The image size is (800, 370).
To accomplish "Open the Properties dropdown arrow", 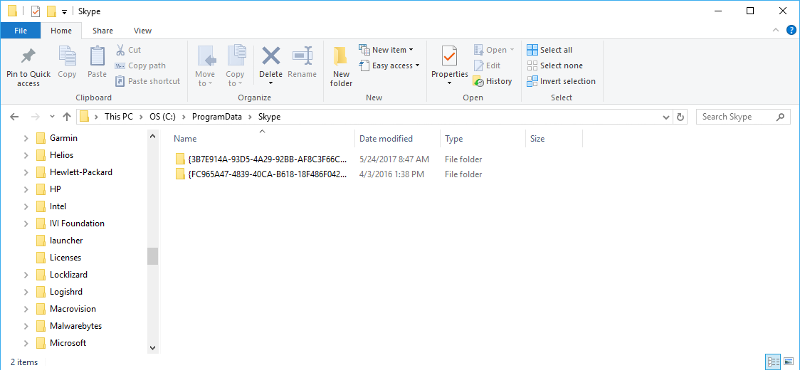I will point(449,84).
